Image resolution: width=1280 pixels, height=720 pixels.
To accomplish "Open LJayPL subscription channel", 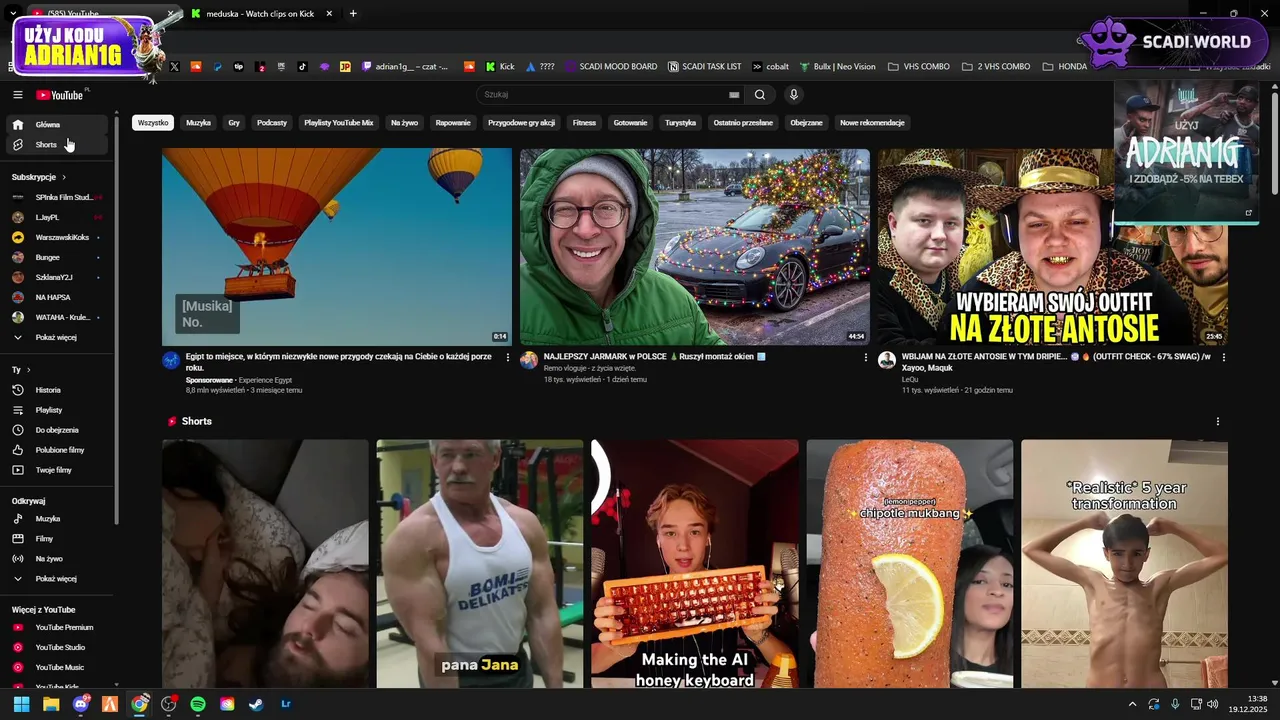I will pos(57,217).
